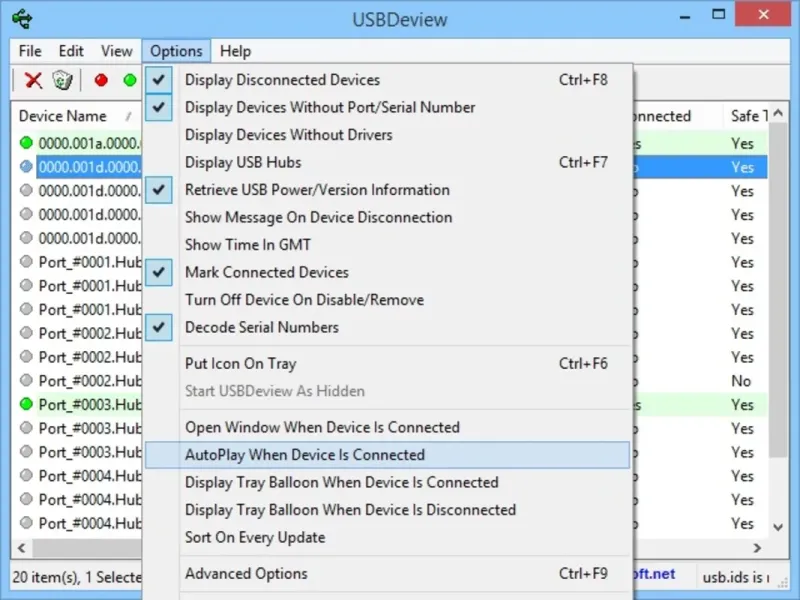Click the green circle connect toolbar icon

[x=130, y=80]
